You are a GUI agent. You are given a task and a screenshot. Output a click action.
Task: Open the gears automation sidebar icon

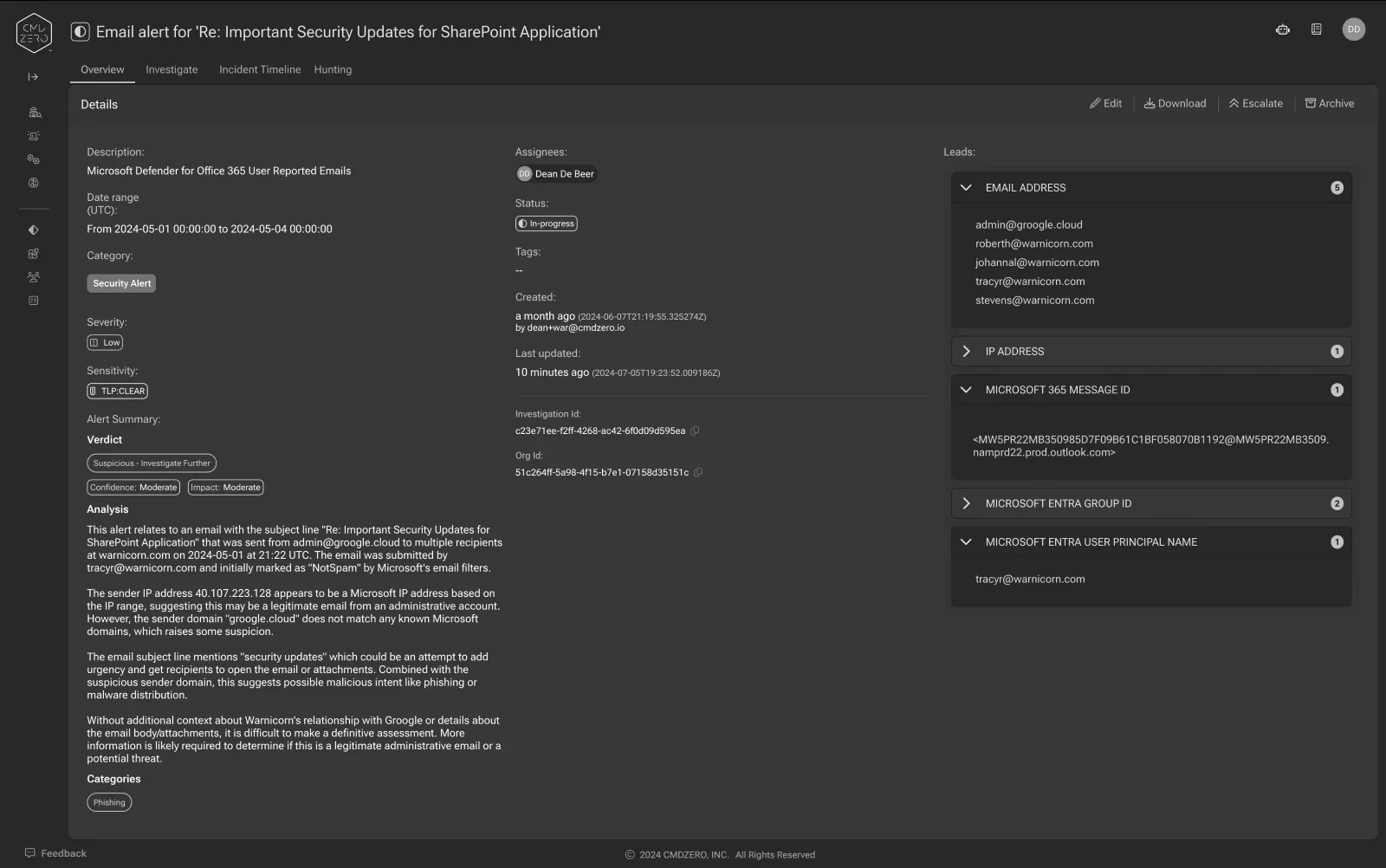coord(34,159)
